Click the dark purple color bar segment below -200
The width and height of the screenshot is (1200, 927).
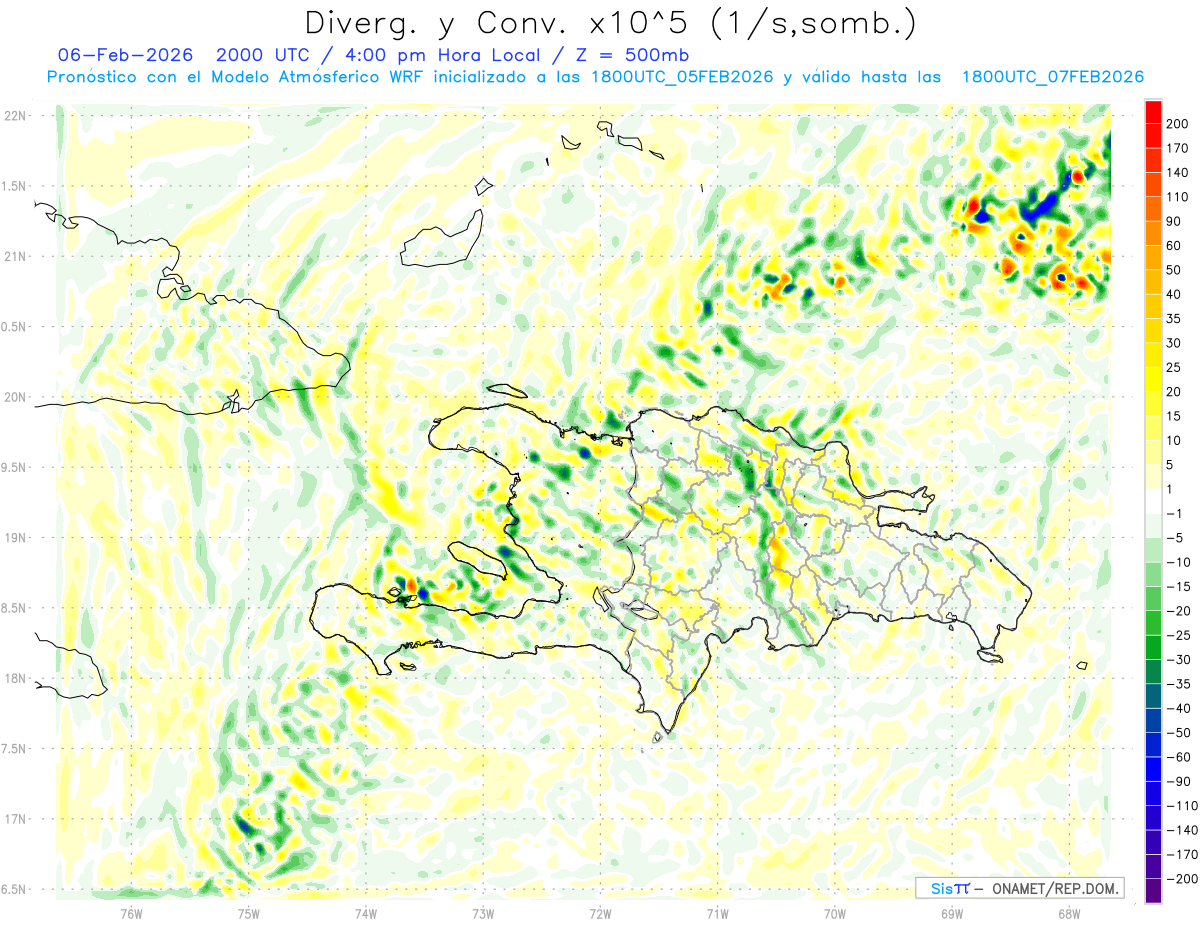1153,890
